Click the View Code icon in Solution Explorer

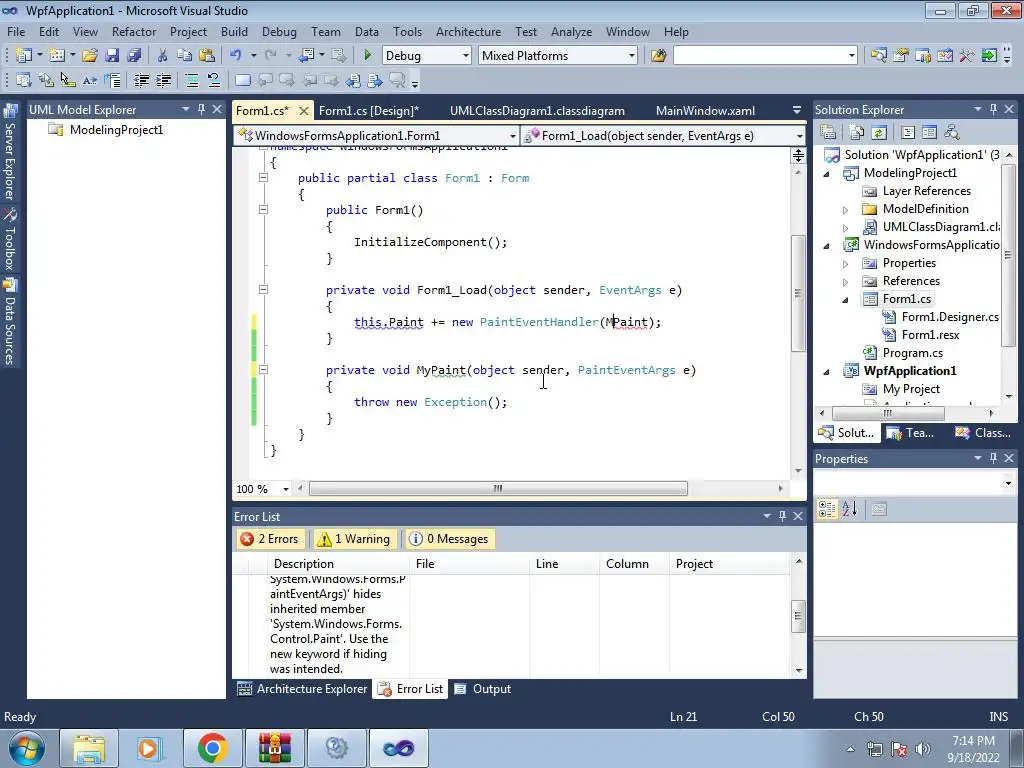click(908, 133)
